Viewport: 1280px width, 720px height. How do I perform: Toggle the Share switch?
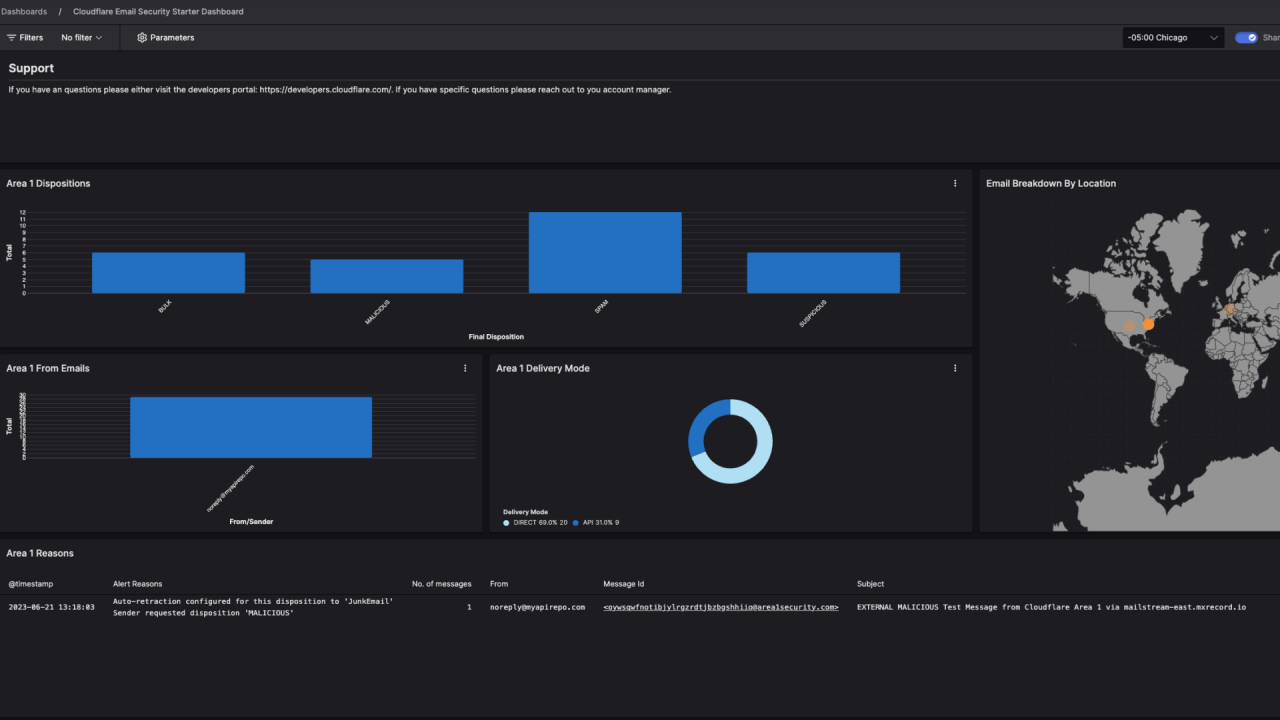(1246, 38)
